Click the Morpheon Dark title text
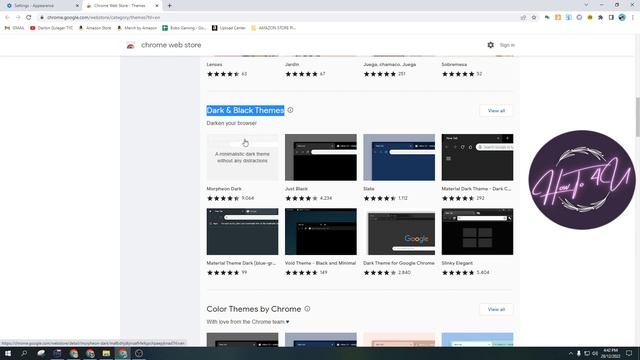 pyautogui.click(x=224, y=189)
